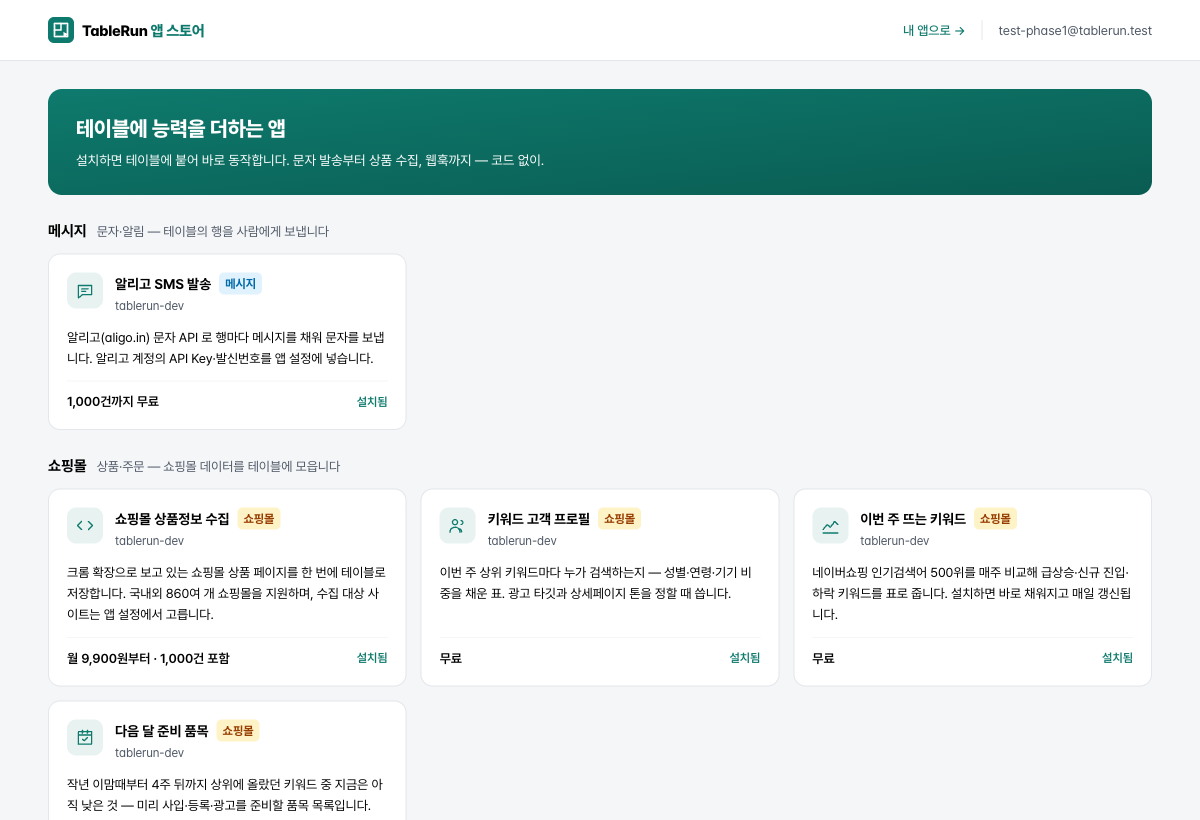Click the 쇼핑몰 tag on 키워드 고객 프로필
1200x820 pixels.
click(x=619, y=519)
